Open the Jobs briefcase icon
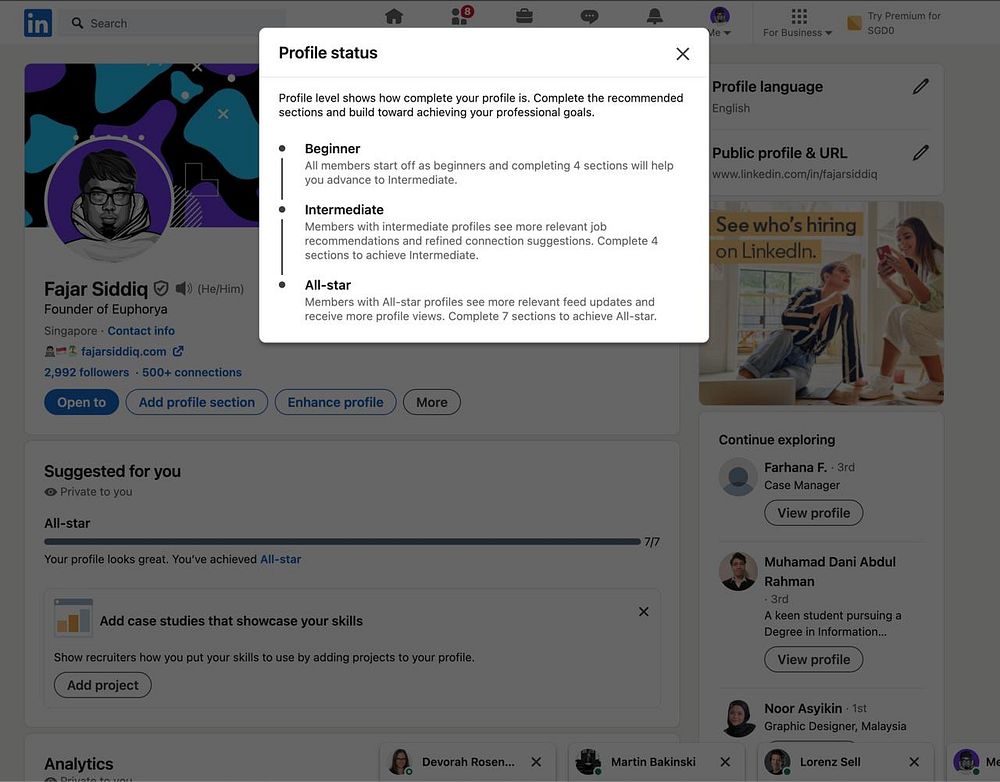Image resolution: width=1000 pixels, height=782 pixels. tap(524, 16)
